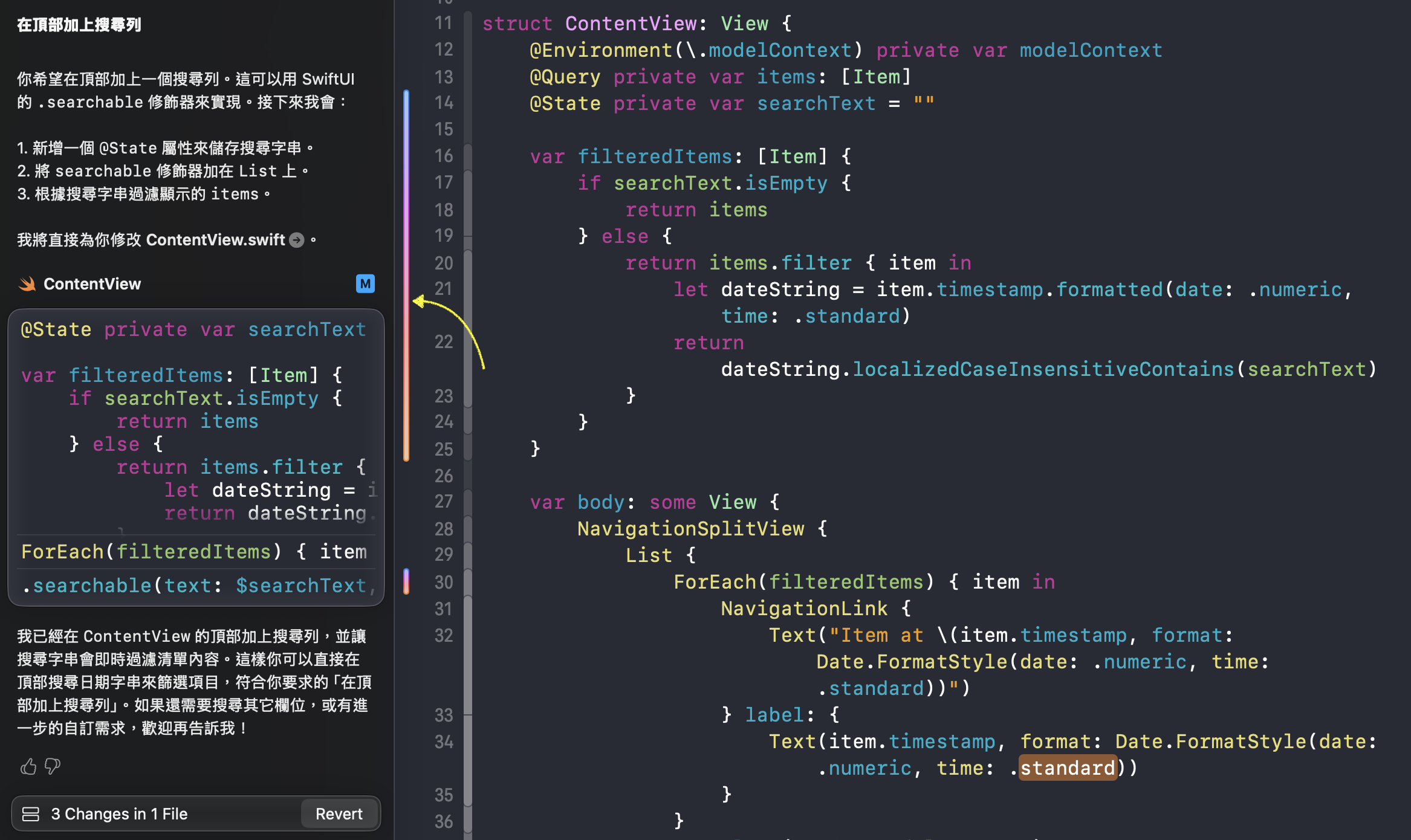The height and width of the screenshot is (840, 1411).
Task: Open ContentView.swift via the arrow icon
Action: pos(297,240)
